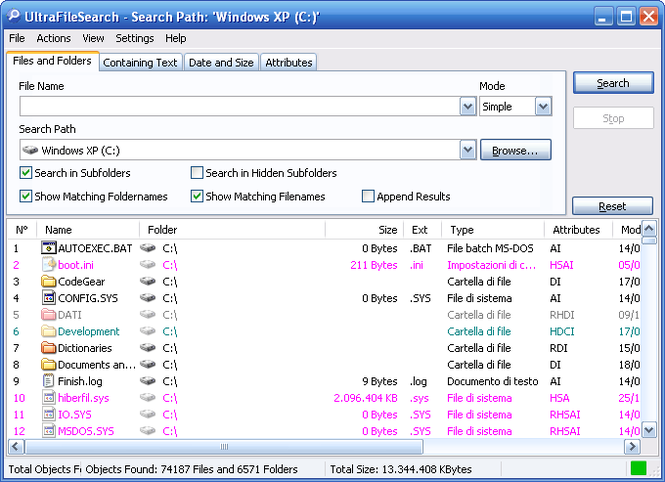The image size is (665, 482).
Task: Click the results list scroll up arrow
Action: (649, 229)
